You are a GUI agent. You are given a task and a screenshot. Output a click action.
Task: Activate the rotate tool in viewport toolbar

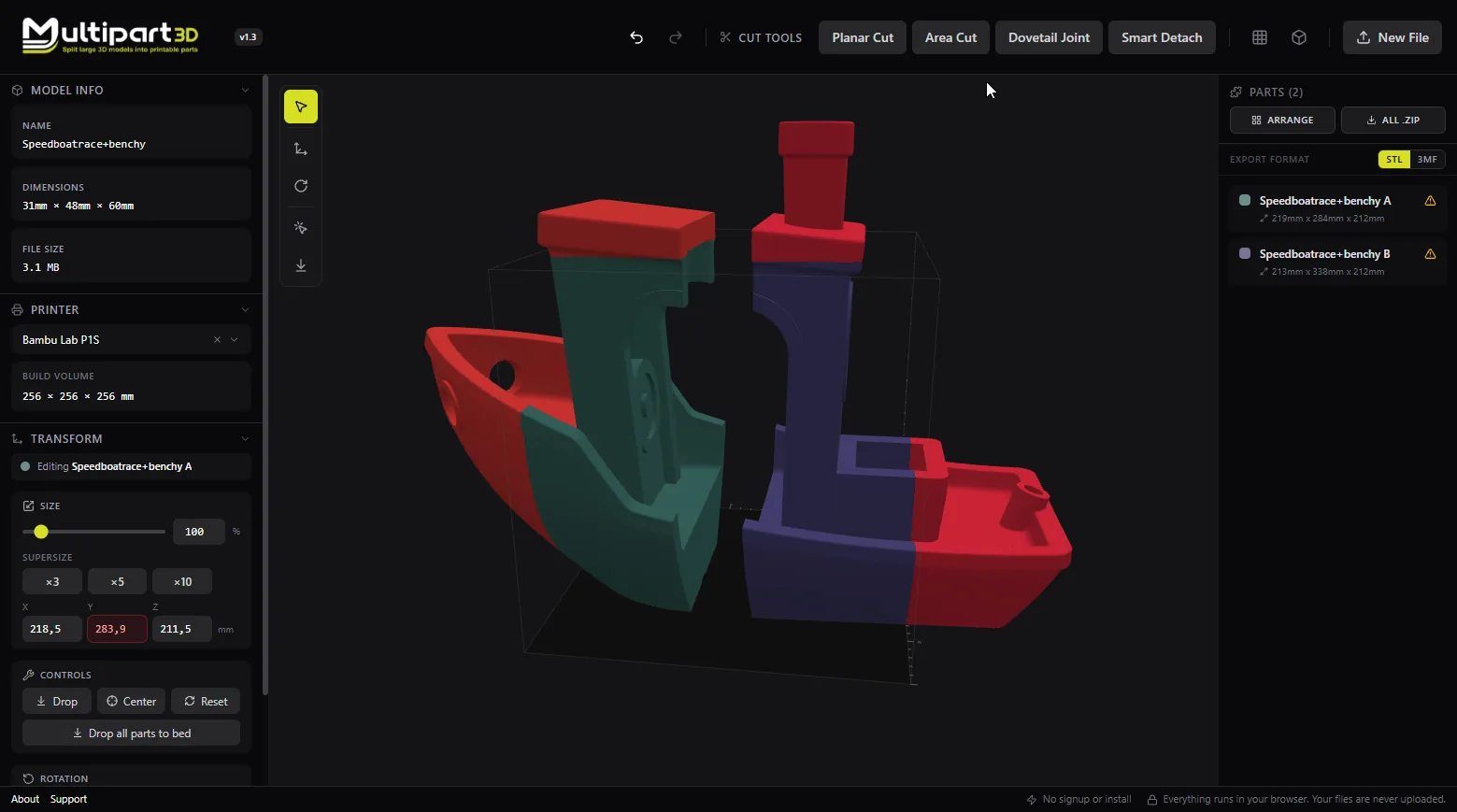pos(301,186)
